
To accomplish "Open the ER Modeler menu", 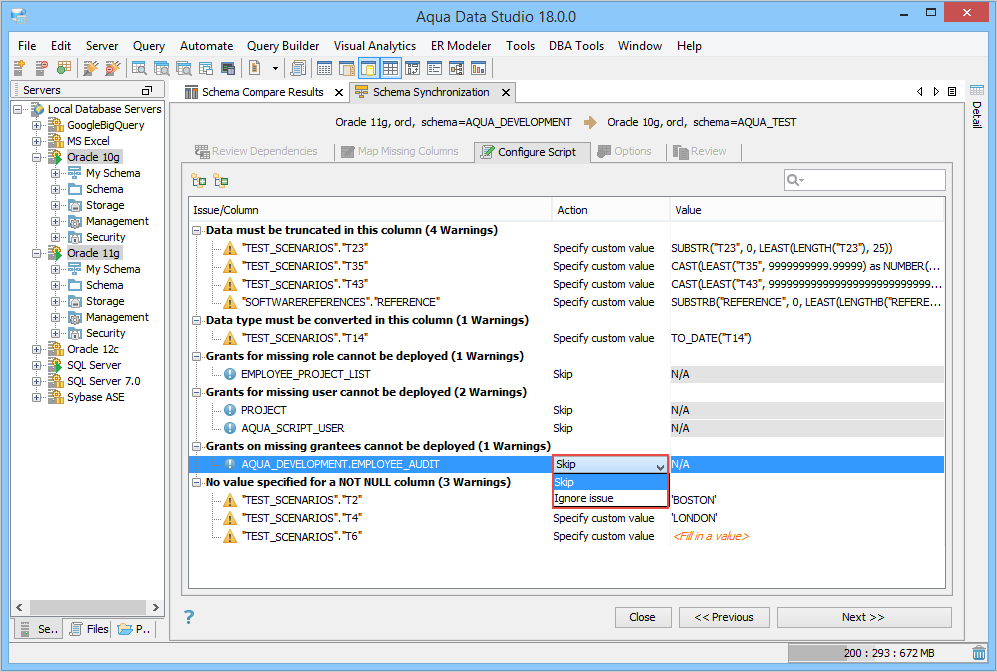I will point(461,46).
